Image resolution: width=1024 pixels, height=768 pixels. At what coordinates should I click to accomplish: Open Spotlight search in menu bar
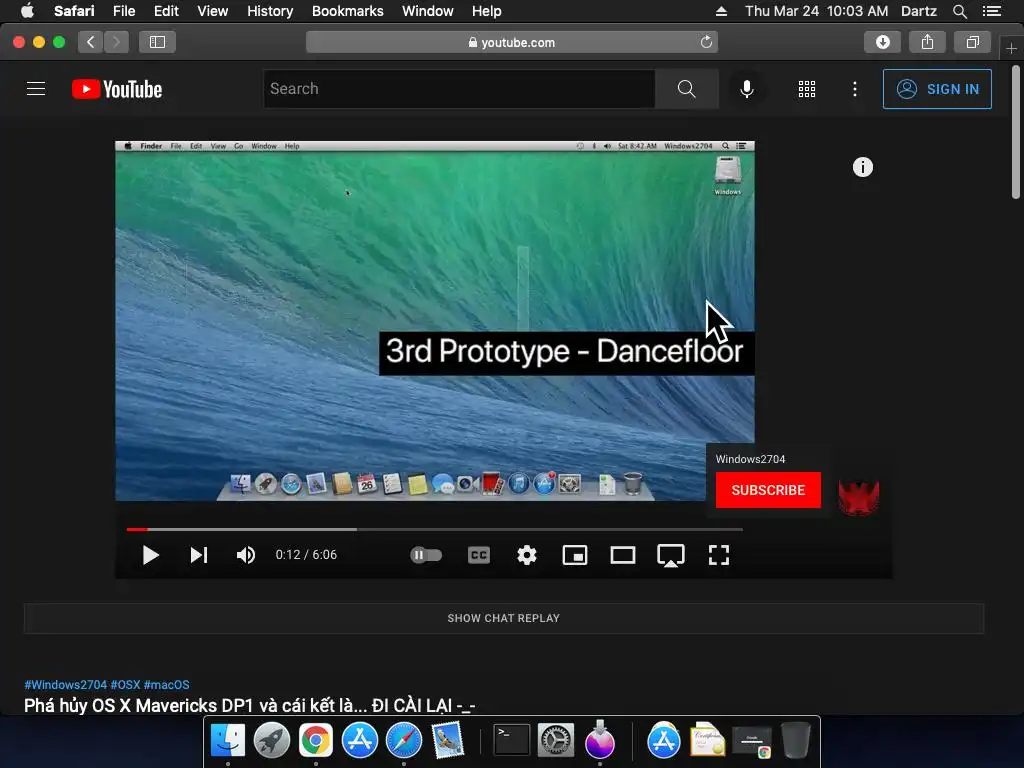point(959,11)
